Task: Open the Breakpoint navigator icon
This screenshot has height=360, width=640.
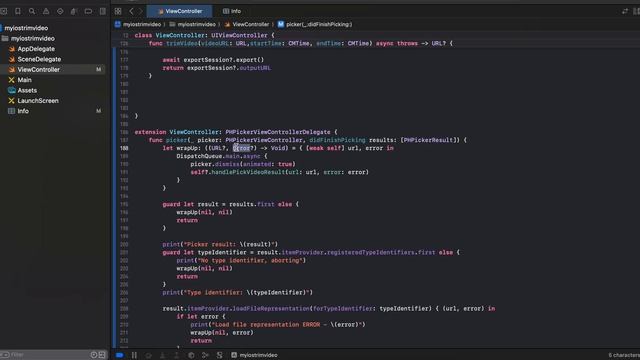Action: tap(88, 11)
